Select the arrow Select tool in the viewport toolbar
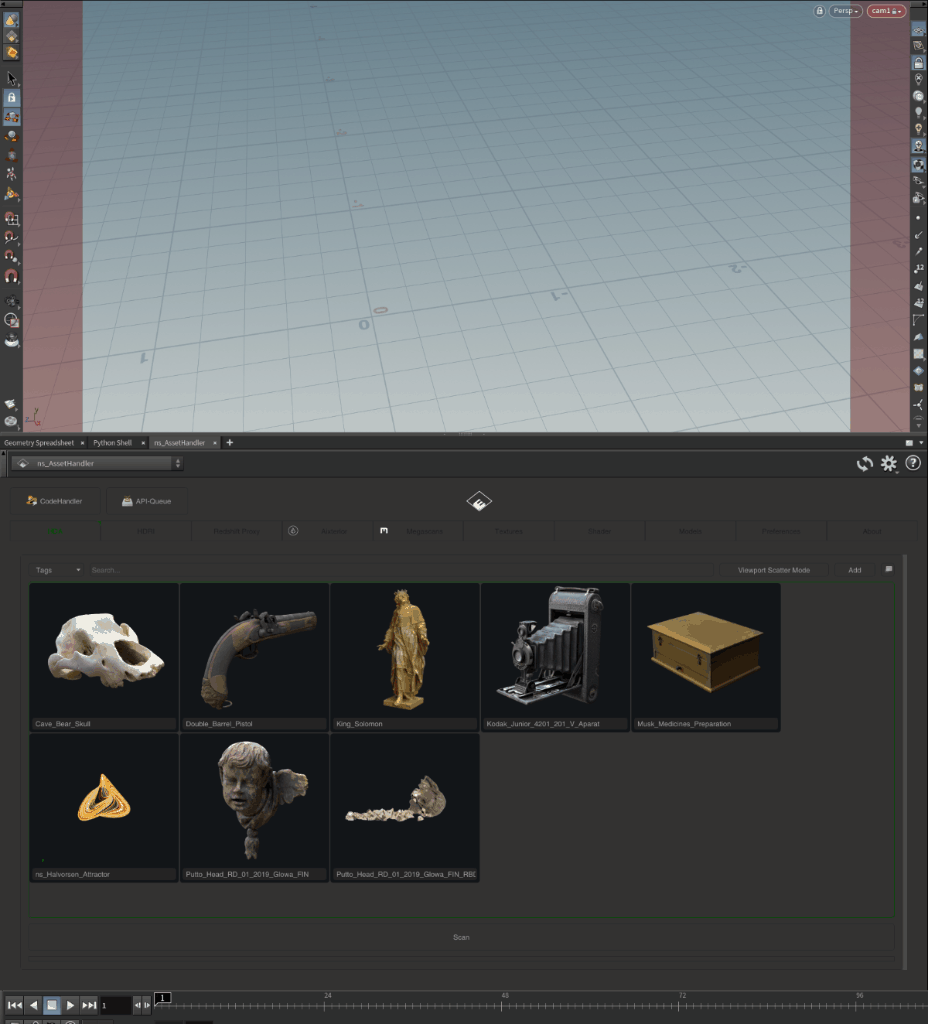 pos(11,78)
